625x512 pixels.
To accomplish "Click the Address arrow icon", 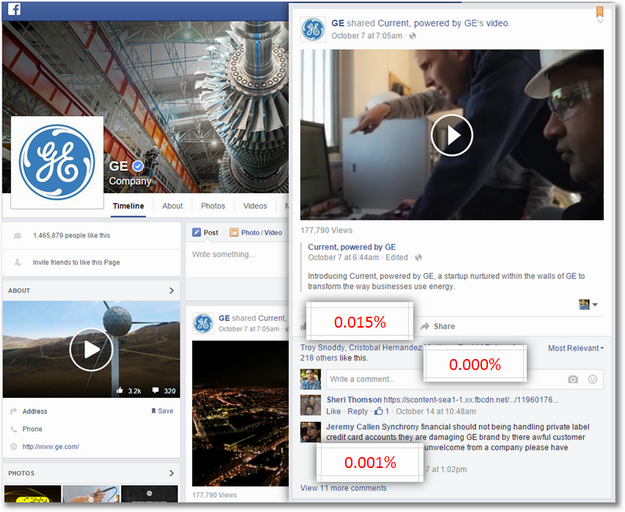I will 14,411.
